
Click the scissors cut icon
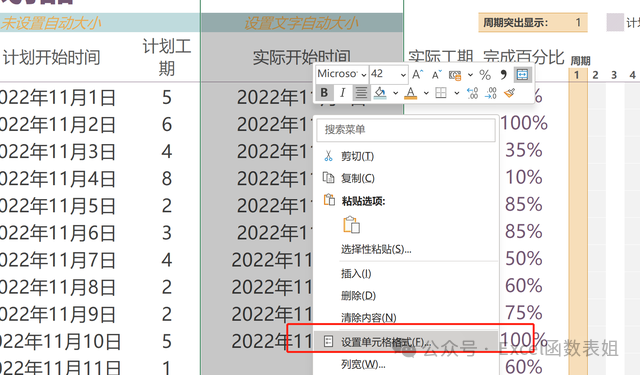click(328, 156)
